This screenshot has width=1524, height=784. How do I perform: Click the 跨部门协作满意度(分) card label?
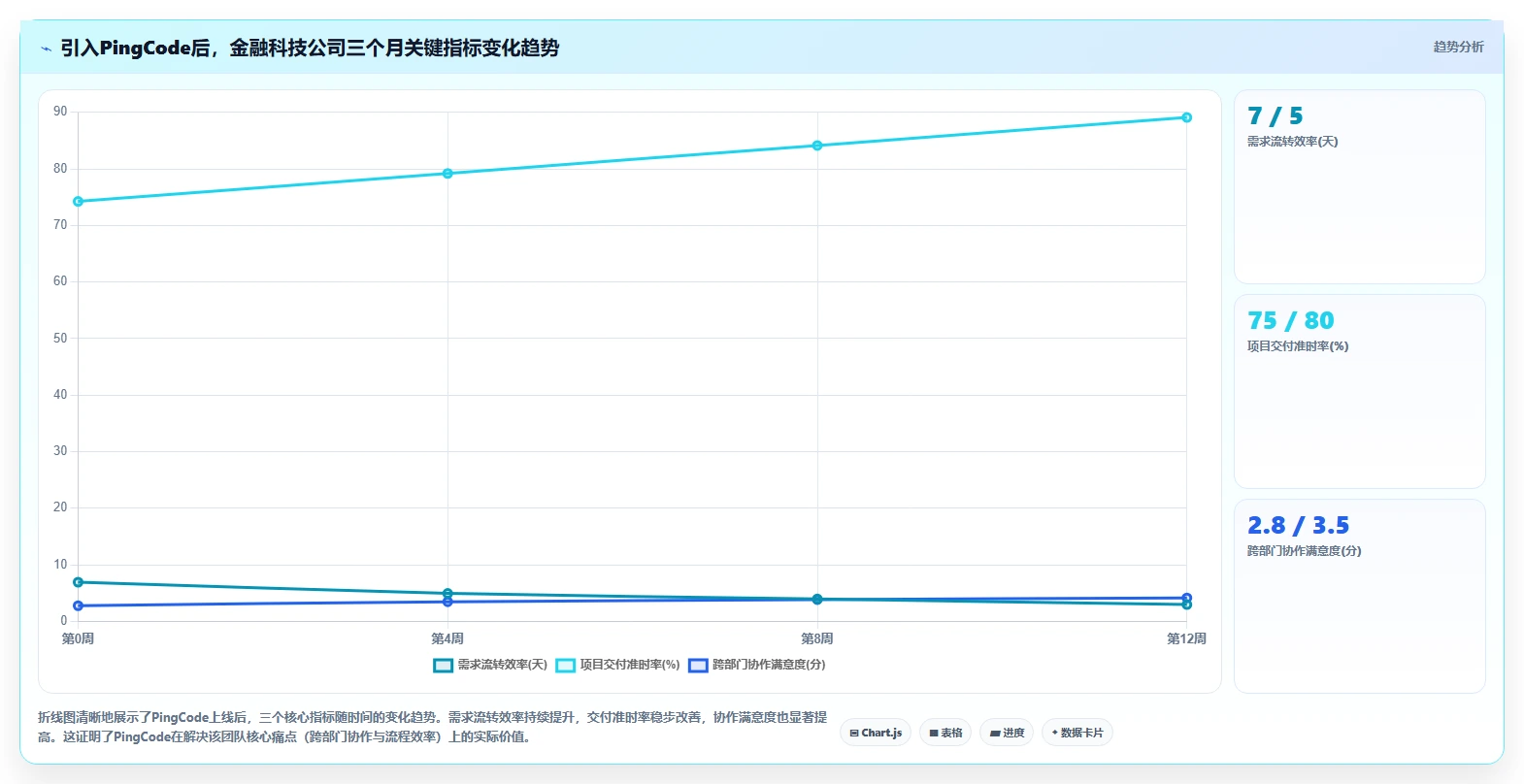coord(1305,551)
